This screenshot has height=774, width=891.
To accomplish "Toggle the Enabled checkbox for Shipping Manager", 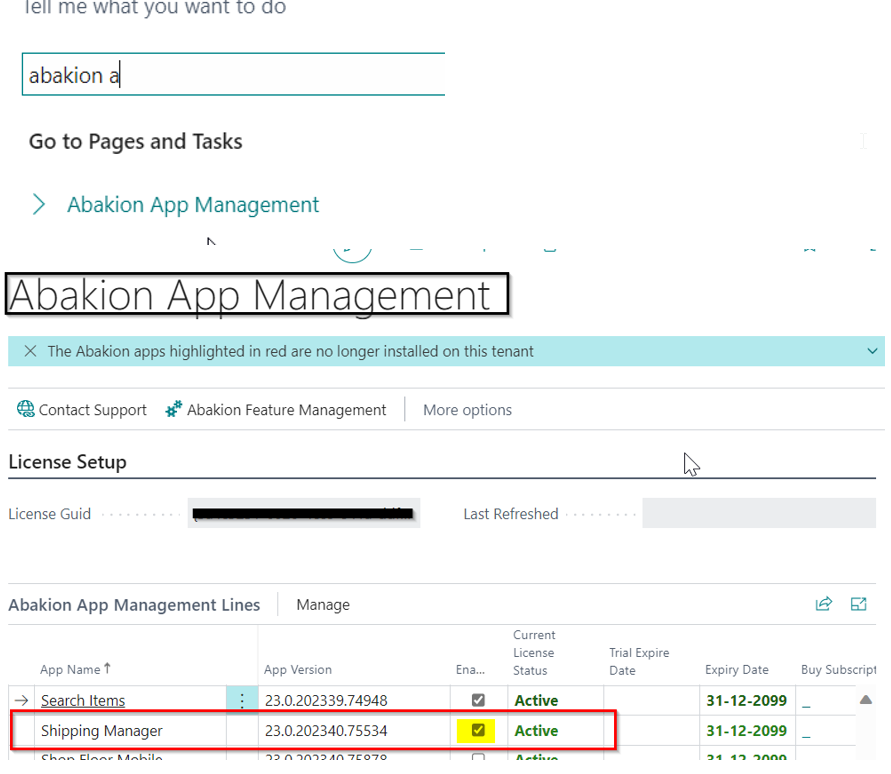I will coord(478,730).
